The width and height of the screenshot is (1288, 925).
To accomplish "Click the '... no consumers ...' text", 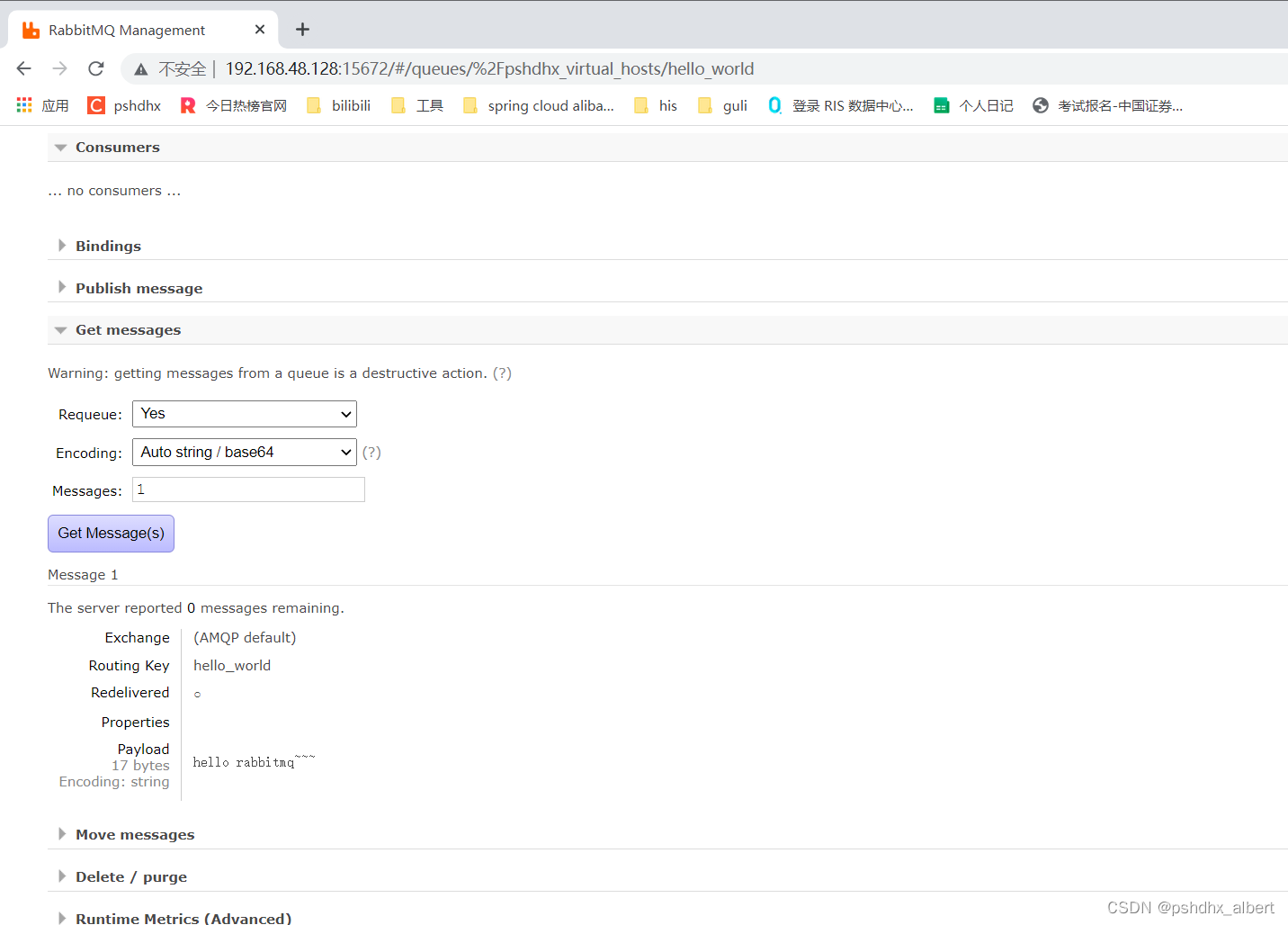I will [x=114, y=191].
